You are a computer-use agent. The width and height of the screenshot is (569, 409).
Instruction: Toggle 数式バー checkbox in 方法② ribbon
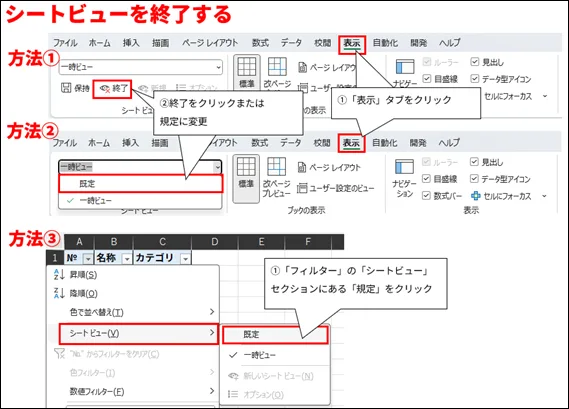(x=426, y=196)
